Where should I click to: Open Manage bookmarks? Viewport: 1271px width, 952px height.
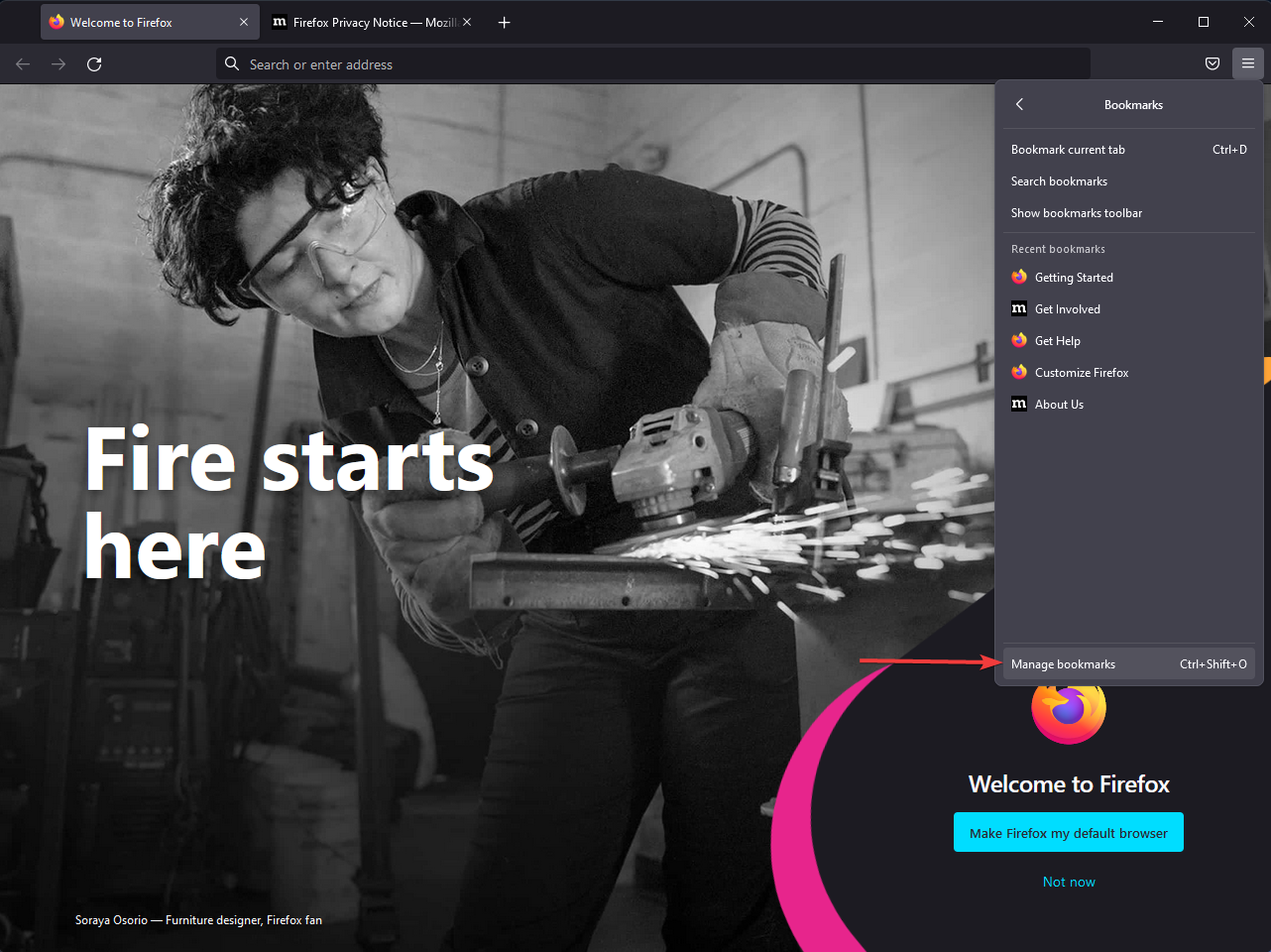[1063, 663]
